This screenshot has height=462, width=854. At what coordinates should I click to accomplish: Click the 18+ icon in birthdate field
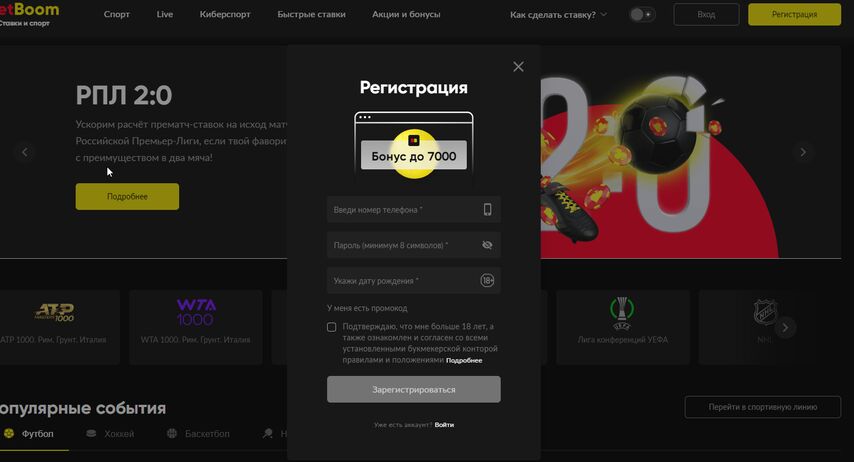click(487, 281)
